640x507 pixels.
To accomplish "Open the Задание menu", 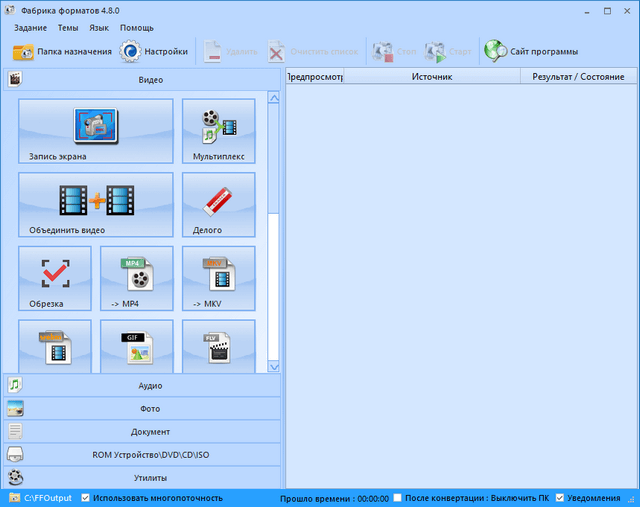I will (31, 28).
